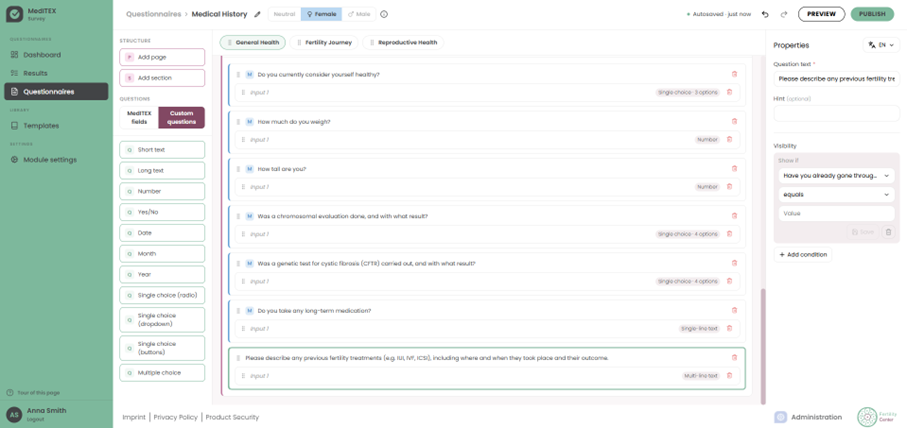Delete the 'Do you currently consider yourself healthy?' question
Viewport: 907px width, 428px height.
[x=734, y=74]
